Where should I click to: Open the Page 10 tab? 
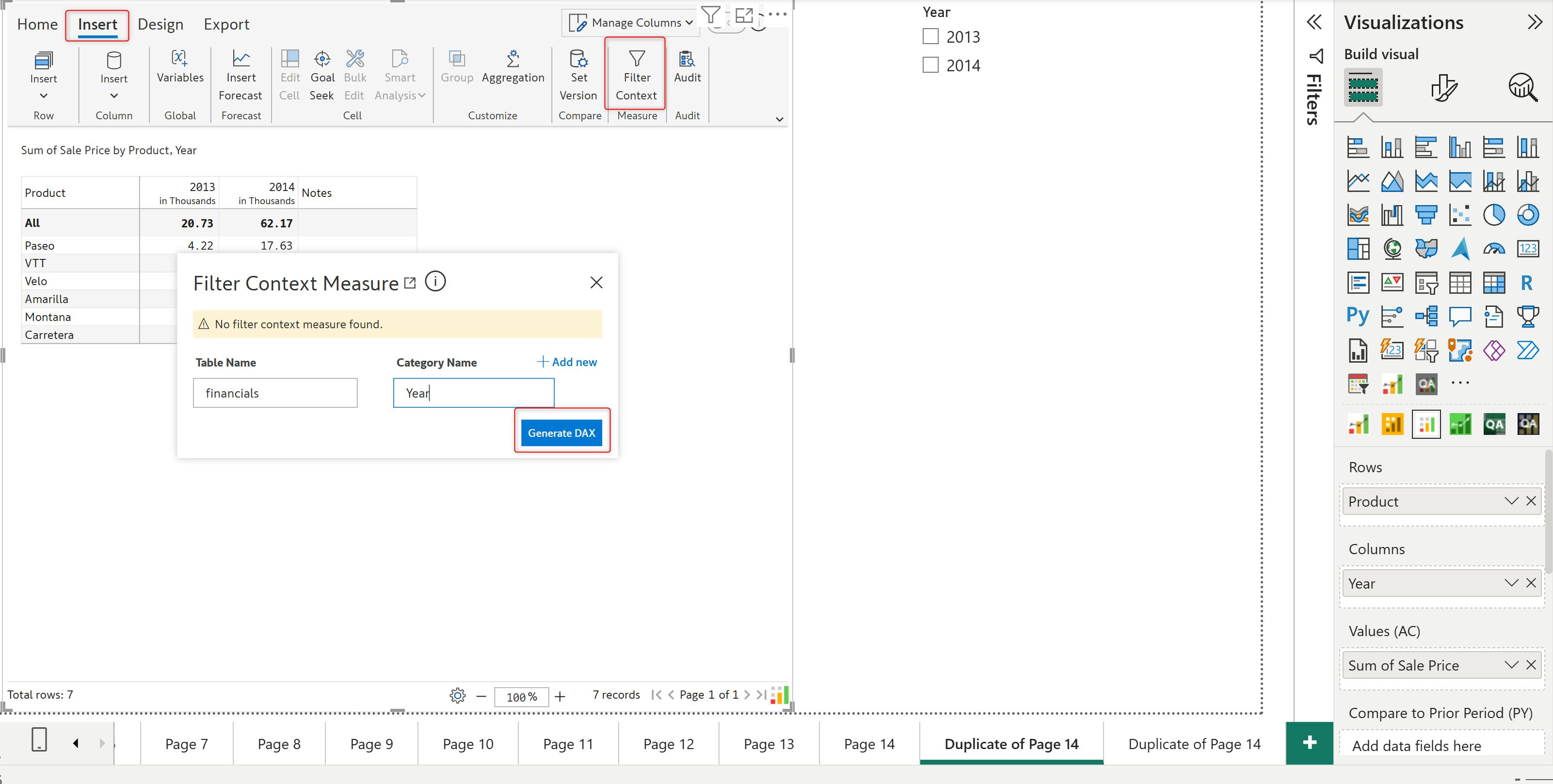[x=468, y=744]
